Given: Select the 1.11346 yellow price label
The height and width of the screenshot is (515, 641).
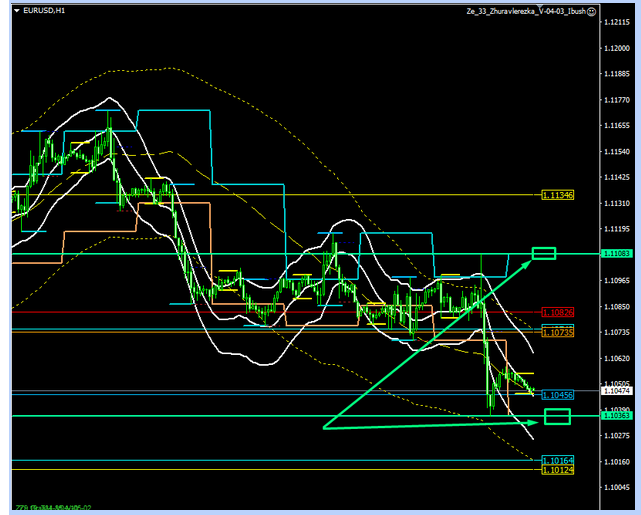Looking at the screenshot, I should pos(557,195).
